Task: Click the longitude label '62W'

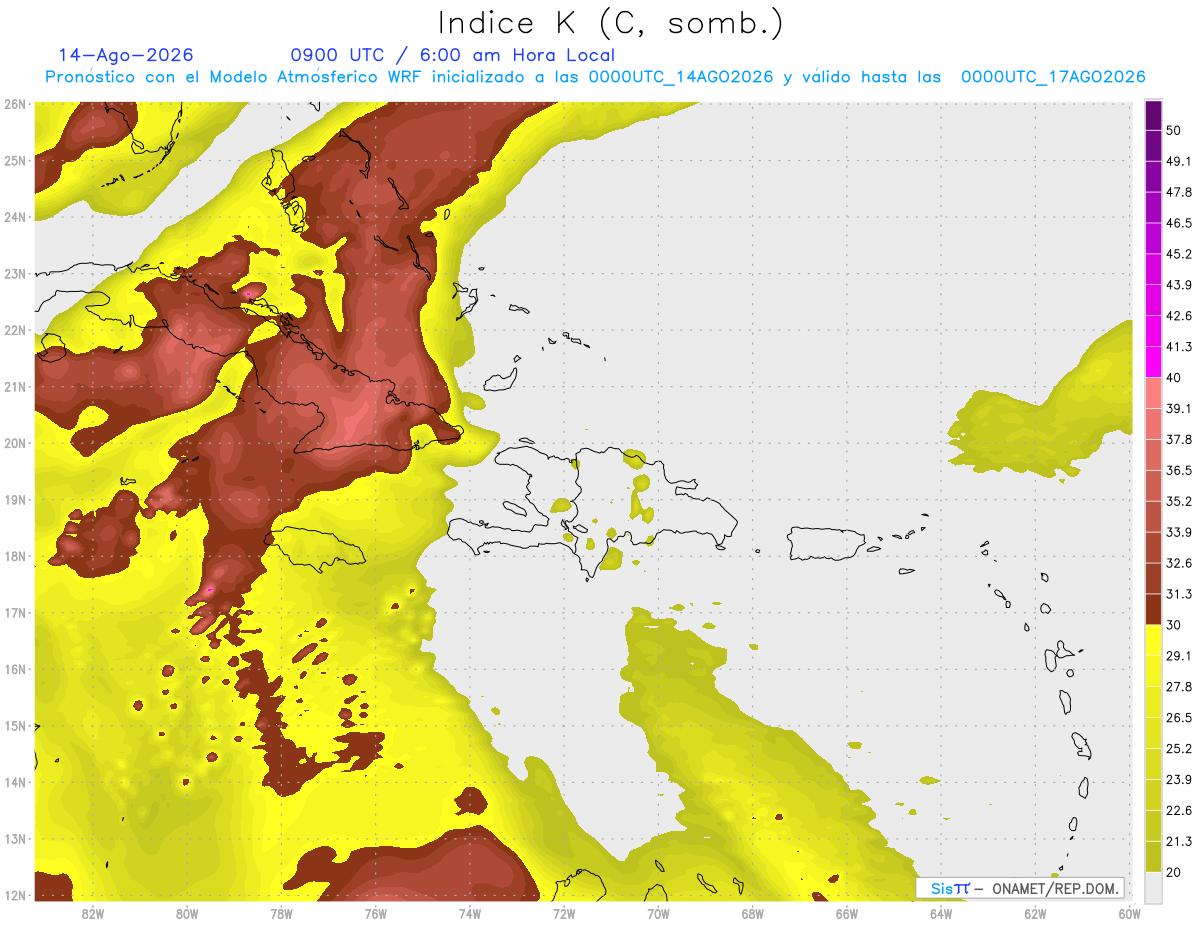Action: click(x=1035, y=913)
